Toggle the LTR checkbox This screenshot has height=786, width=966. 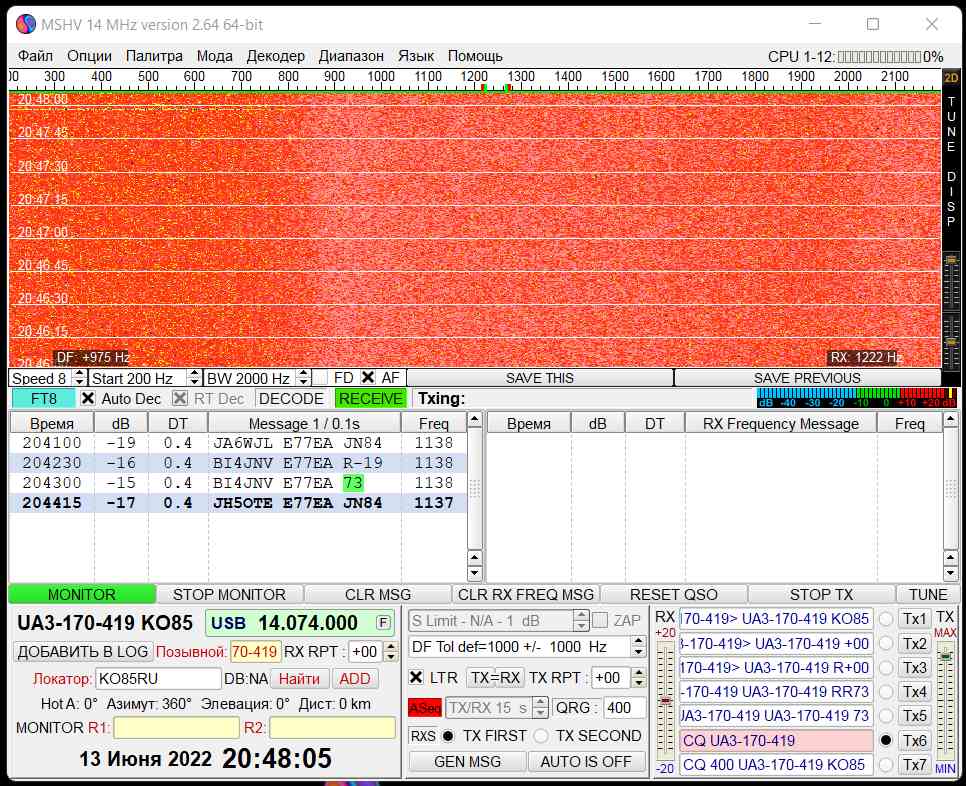tap(417, 677)
